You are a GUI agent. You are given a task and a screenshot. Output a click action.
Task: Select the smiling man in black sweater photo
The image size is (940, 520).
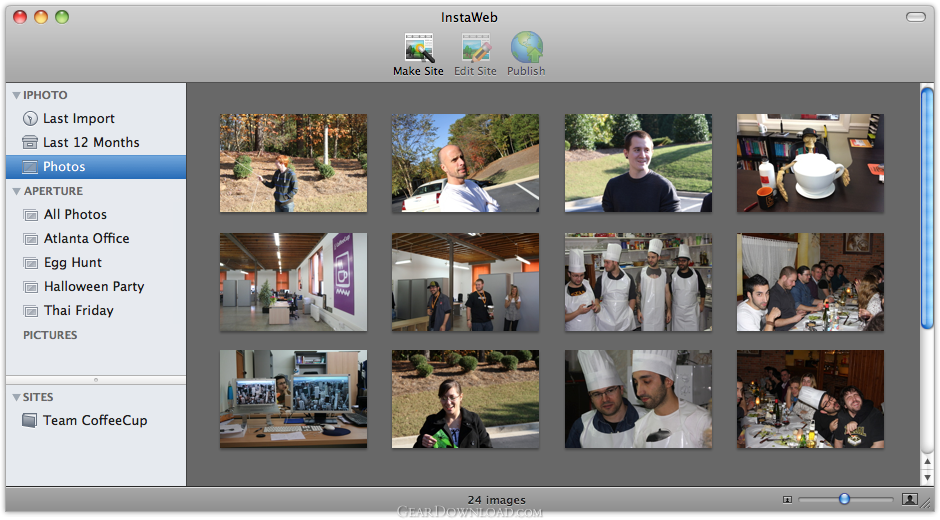click(638, 163)
